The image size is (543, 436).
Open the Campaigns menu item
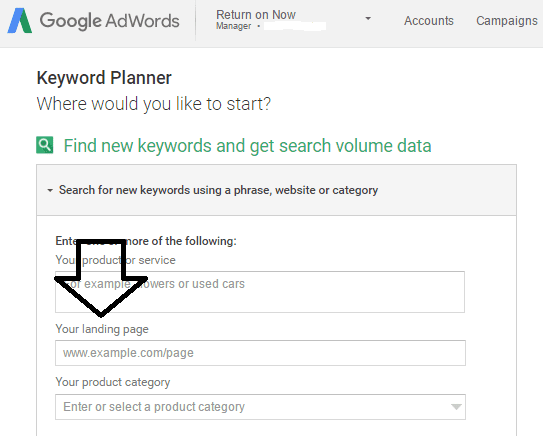point(507,21)
